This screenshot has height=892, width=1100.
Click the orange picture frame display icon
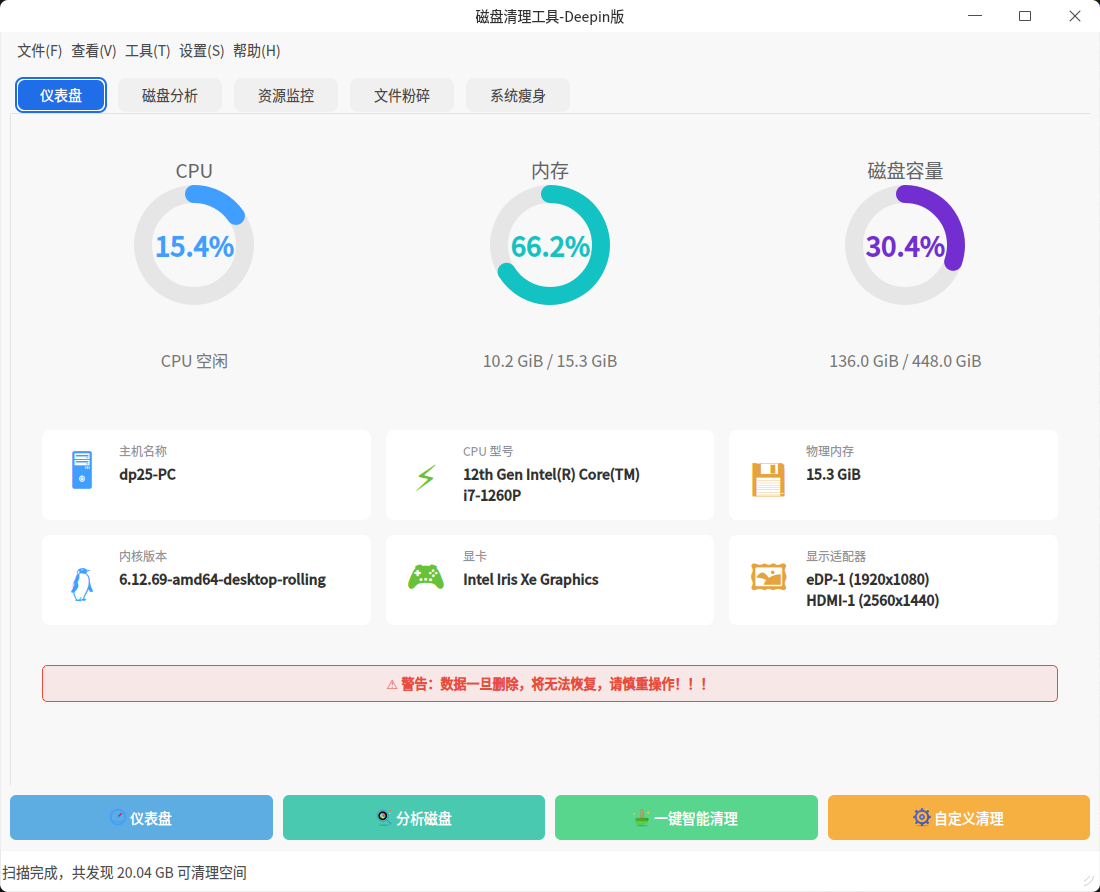768,578
